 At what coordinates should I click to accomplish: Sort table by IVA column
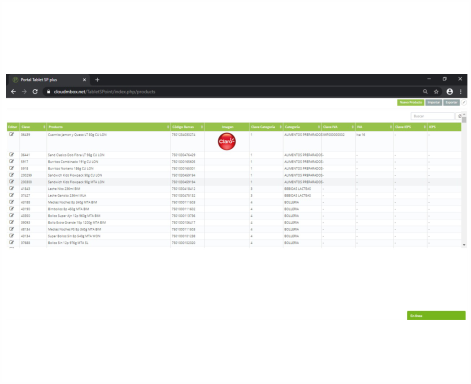coord(374,127)
